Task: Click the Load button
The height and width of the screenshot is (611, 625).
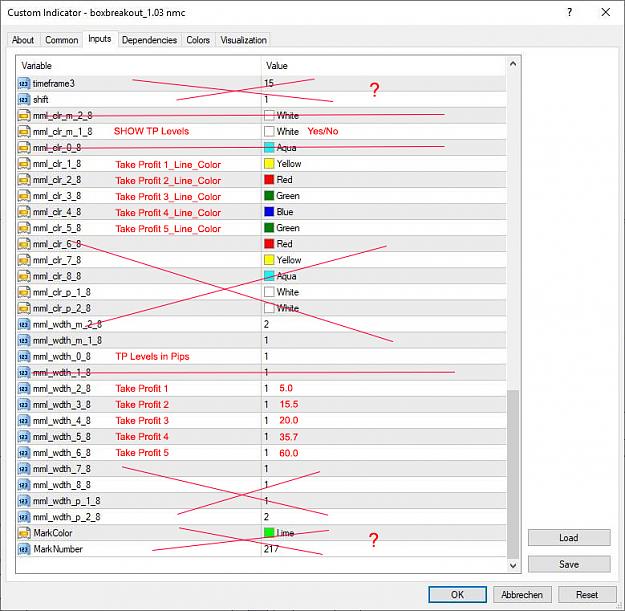Action: [569, 538]
